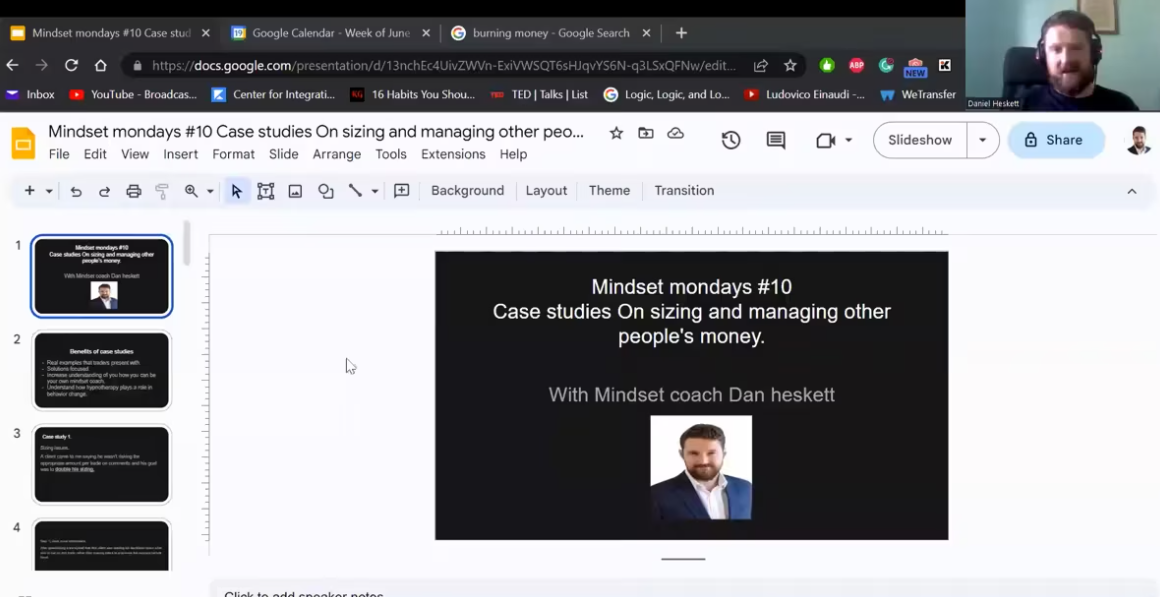Go back in browser history

point(13,65)
